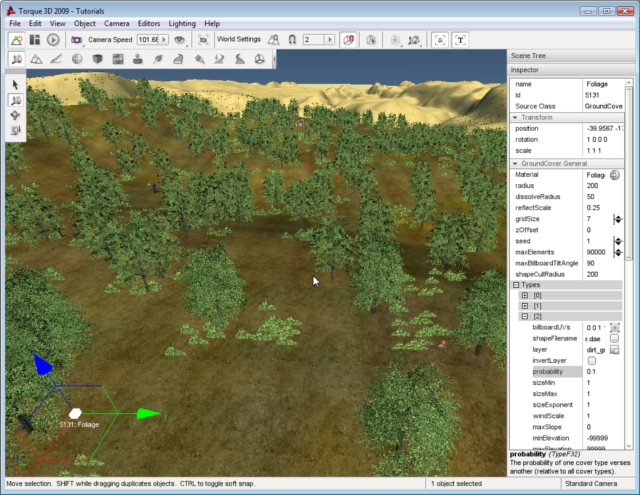
Task: Expand the Types [0] entry
Action: 524,295
